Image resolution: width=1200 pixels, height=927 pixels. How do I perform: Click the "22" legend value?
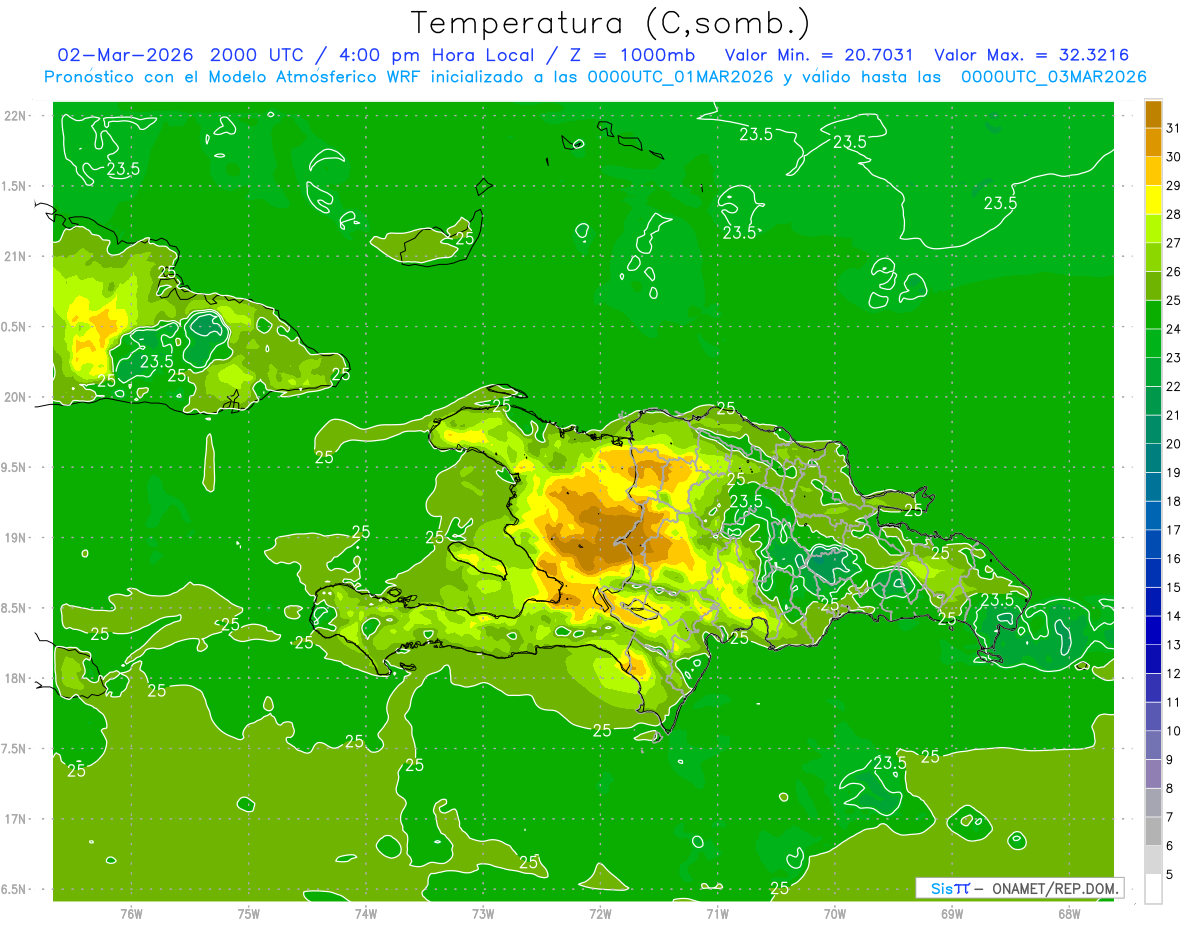coord(1174,387)
